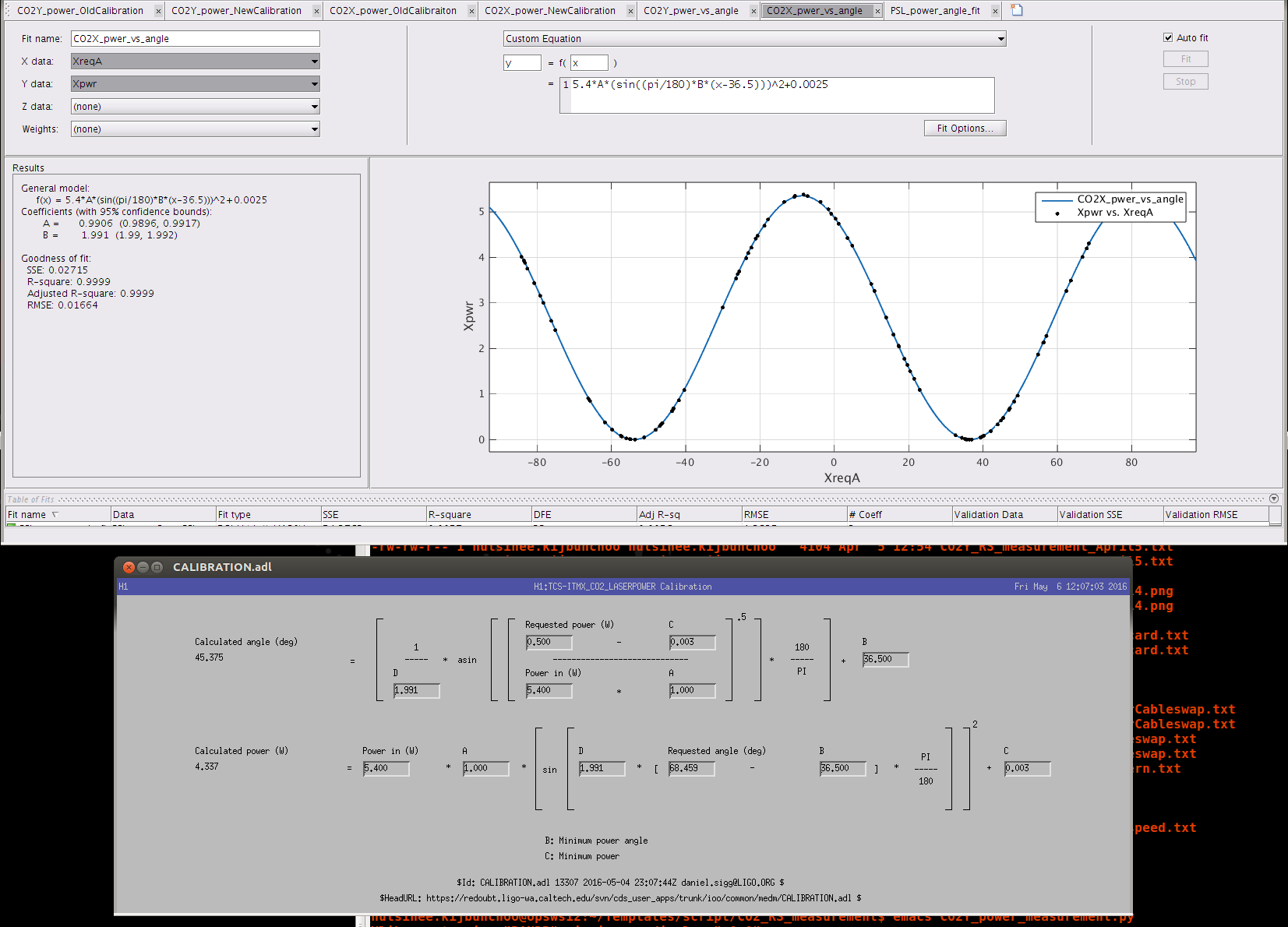Close the CALIBRATION.adl window
1288x927 pixels.
129,567
